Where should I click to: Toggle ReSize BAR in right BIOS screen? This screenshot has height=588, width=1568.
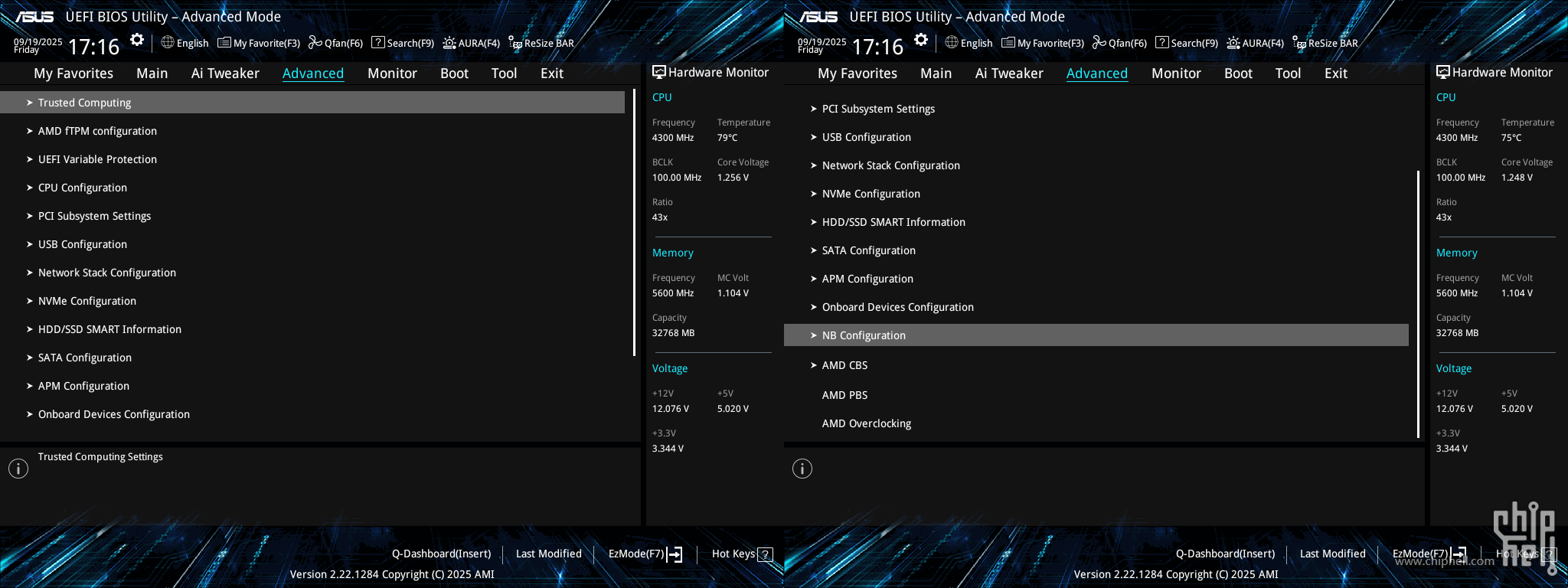point(1325,43)
